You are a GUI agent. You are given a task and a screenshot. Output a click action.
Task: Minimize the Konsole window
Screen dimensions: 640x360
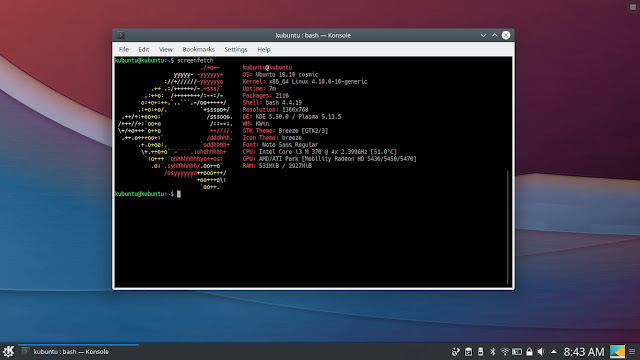(483, 36)
